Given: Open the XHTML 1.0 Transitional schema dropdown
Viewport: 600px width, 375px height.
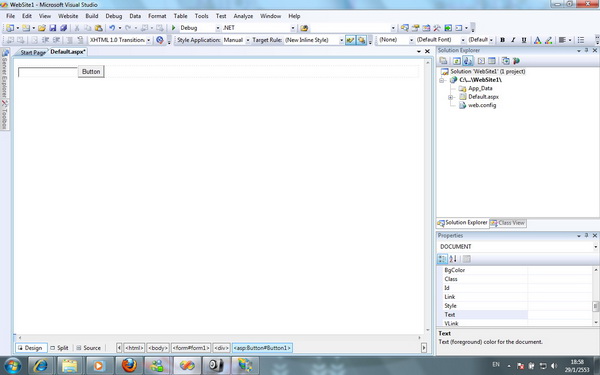Looking at the screenshot, I should [x=148, y=40].
